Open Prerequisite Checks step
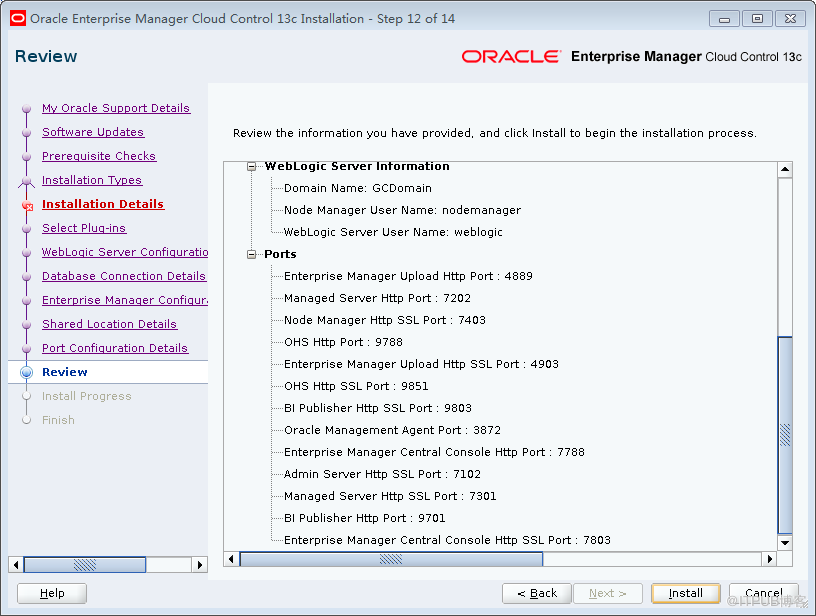Screen dimensions: 816x616 (x=99, y=156)
